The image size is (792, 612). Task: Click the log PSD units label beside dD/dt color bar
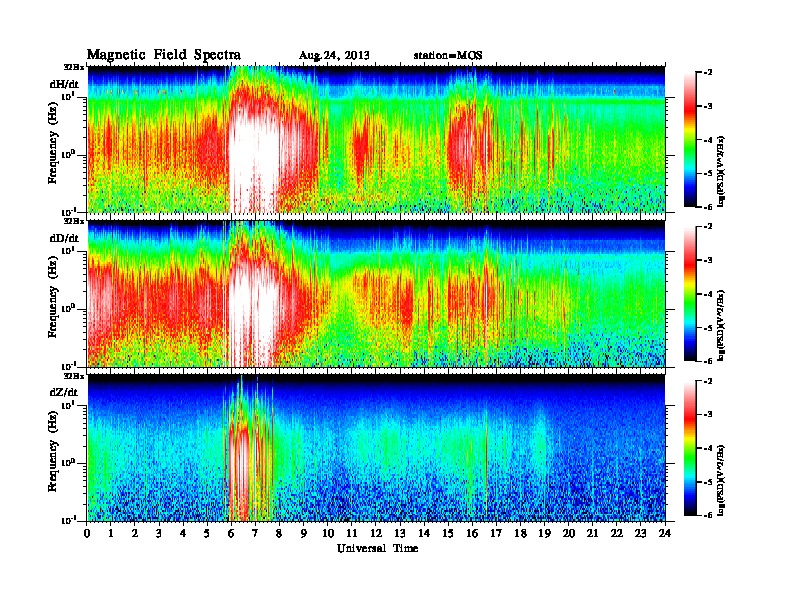pyautogui.click(x=722, y=325)
